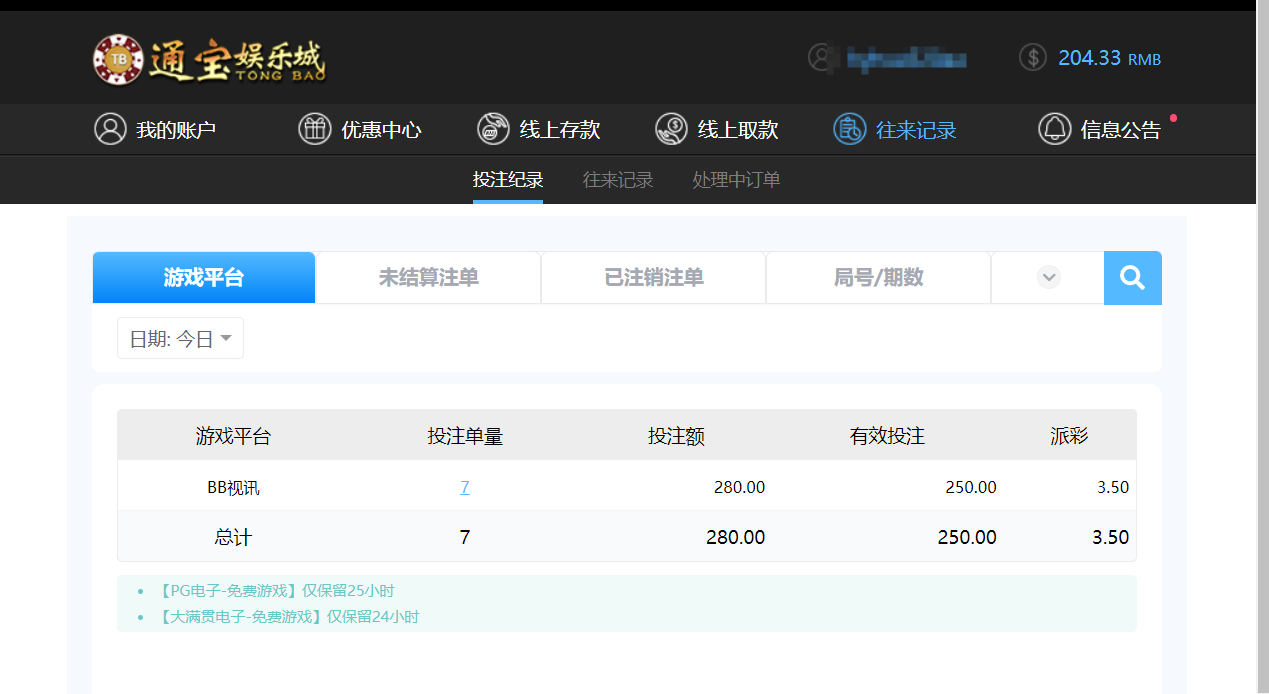
Task: Open the chevron dropdown beside search button
Action: coord(1047,277)
